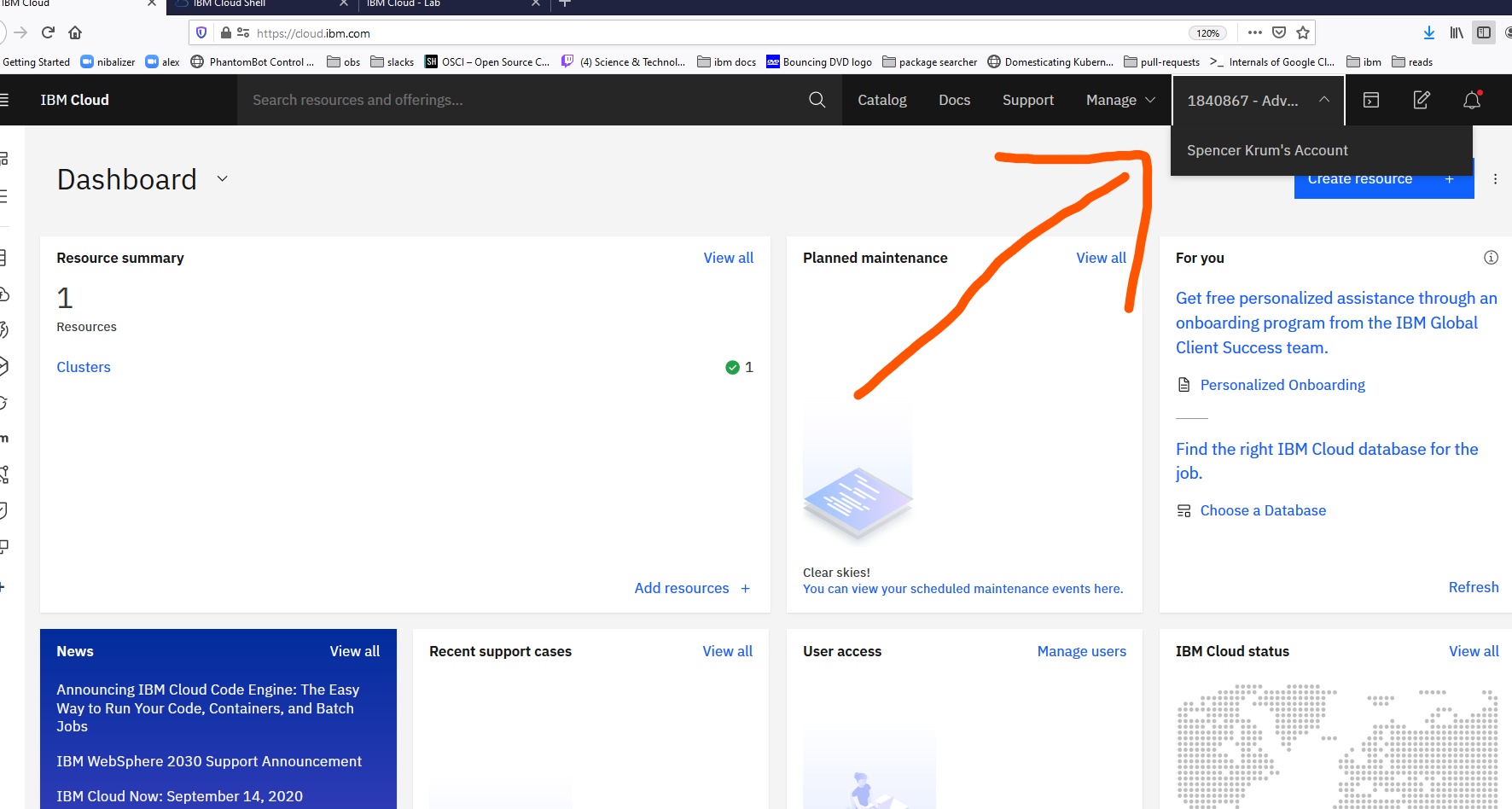Open the slacks bookmark folder
1512x809 pixels.
pyautogui.click(x=393, y=61)
